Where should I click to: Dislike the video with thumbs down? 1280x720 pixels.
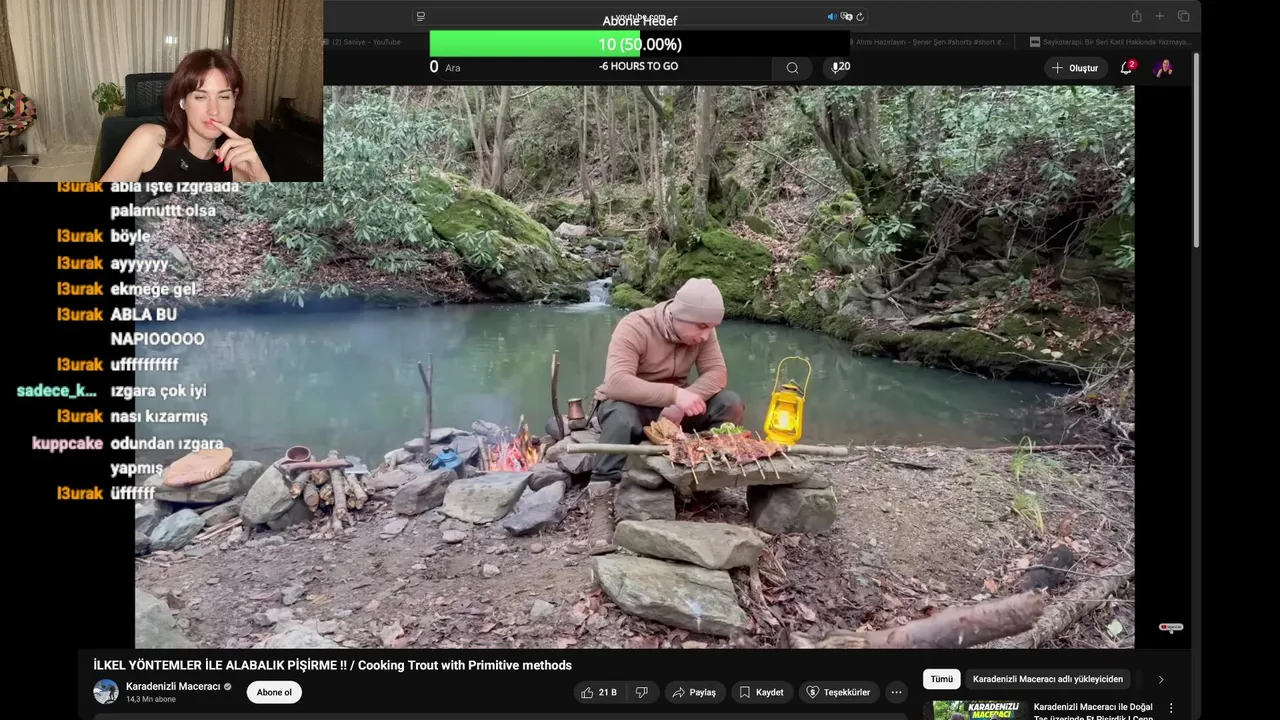[x=642, y=692]
